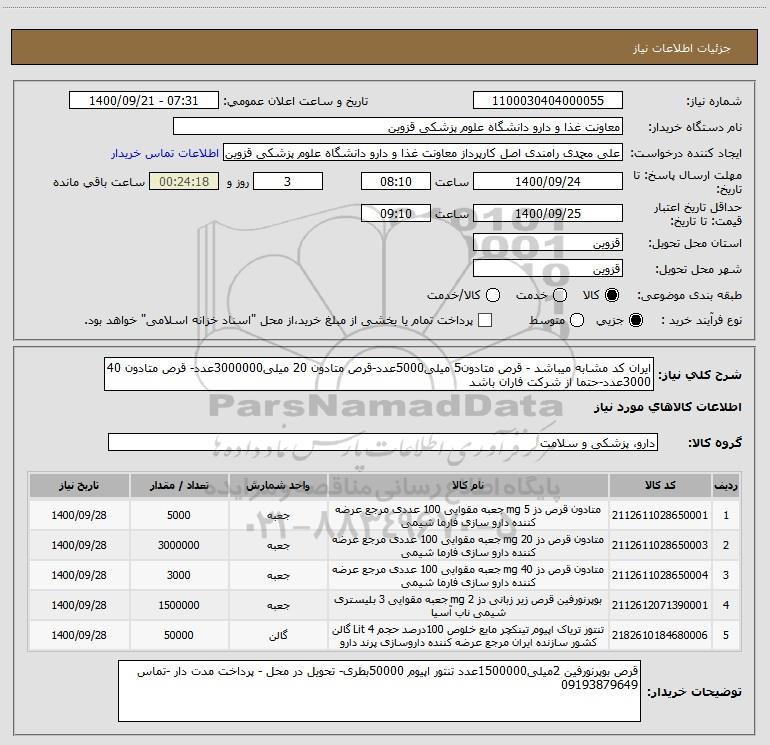Click the delivery province field قزوین

(548, 243)
